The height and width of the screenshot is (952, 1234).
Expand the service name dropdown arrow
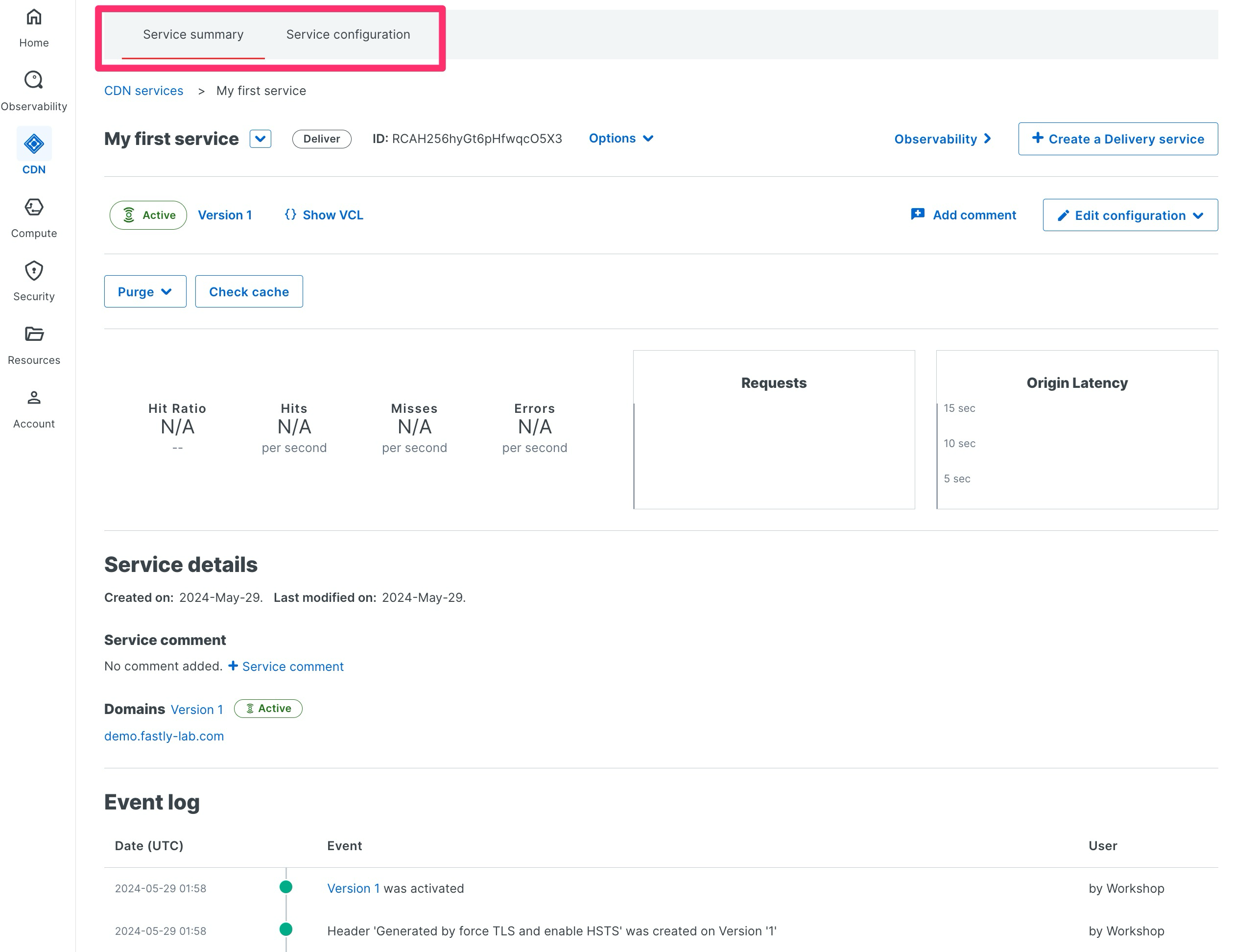261,139
